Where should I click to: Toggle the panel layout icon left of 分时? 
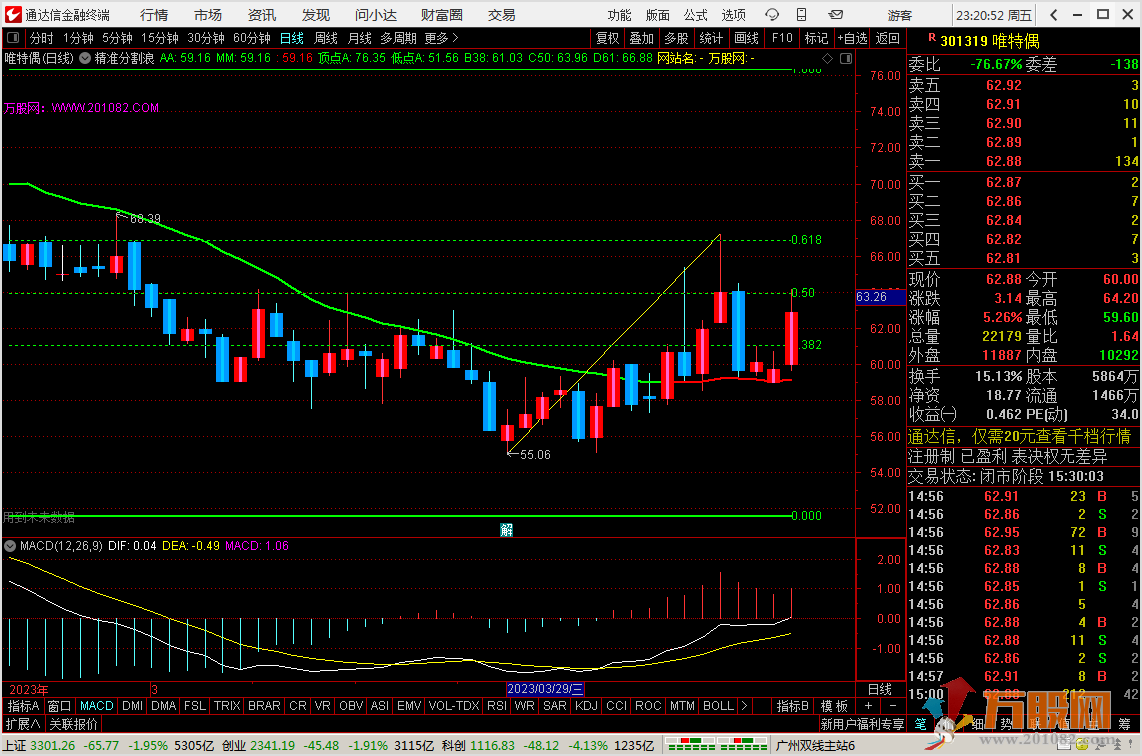[12, 38]
